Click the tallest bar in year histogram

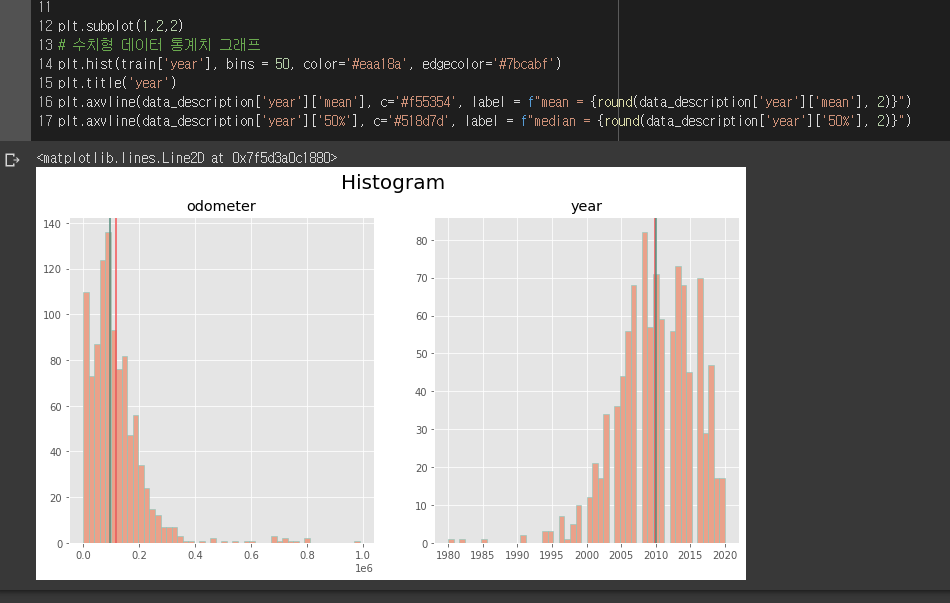[645, 388]
